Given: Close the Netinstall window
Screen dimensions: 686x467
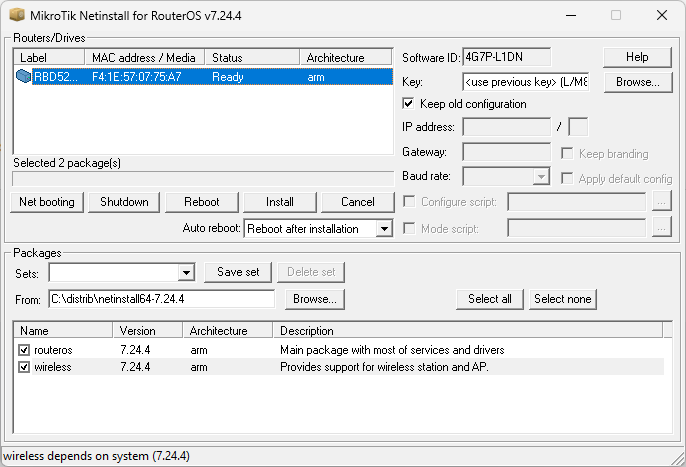Looking at the screenshot, I should [662, 15].
